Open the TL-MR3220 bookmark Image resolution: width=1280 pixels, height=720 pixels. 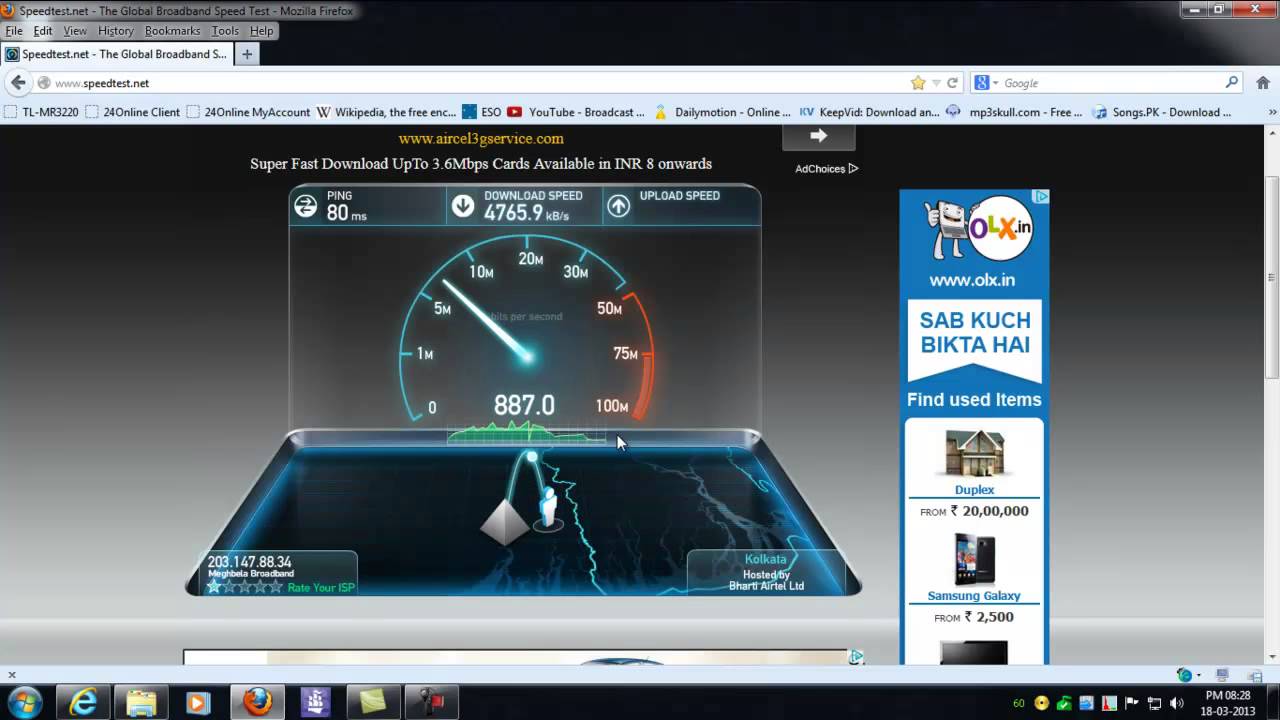pyautogui.click(x=42, y=112)
